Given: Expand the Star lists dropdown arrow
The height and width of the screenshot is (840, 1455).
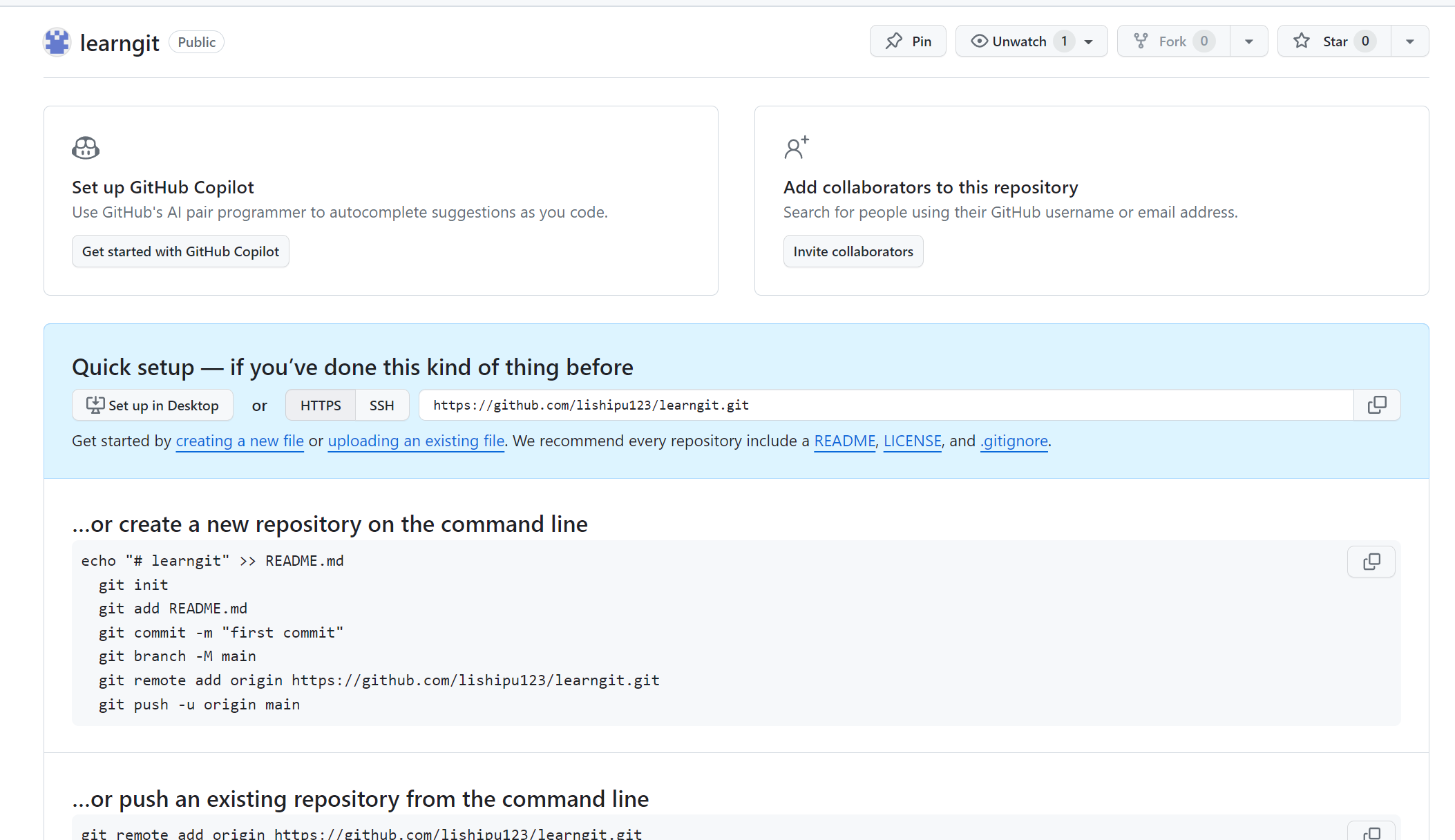Looking at the screenshot, I should (x=1409, y=41).
